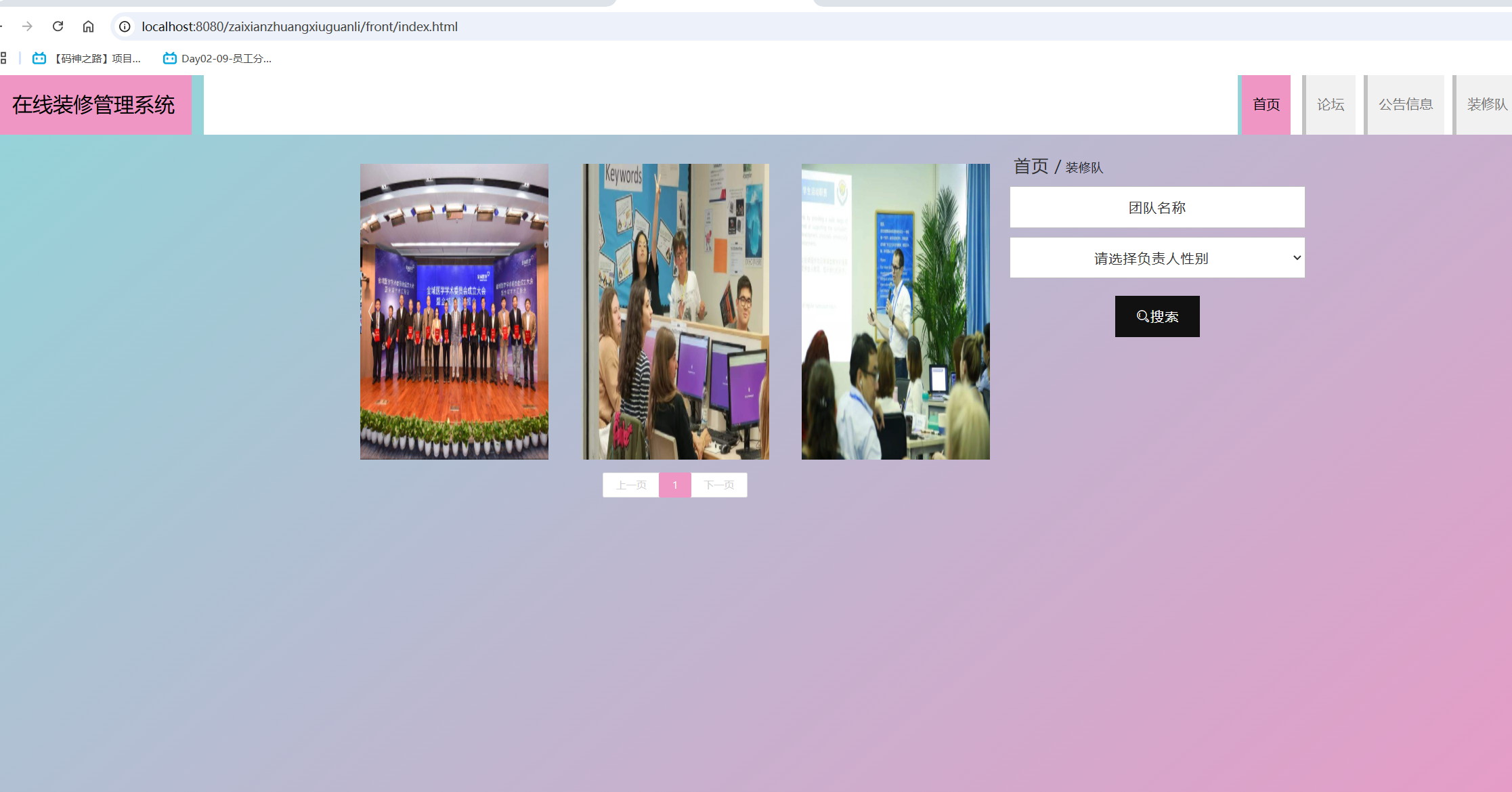
Task: Click the 搜索 button with magnifier icon
Action: 1157,316
